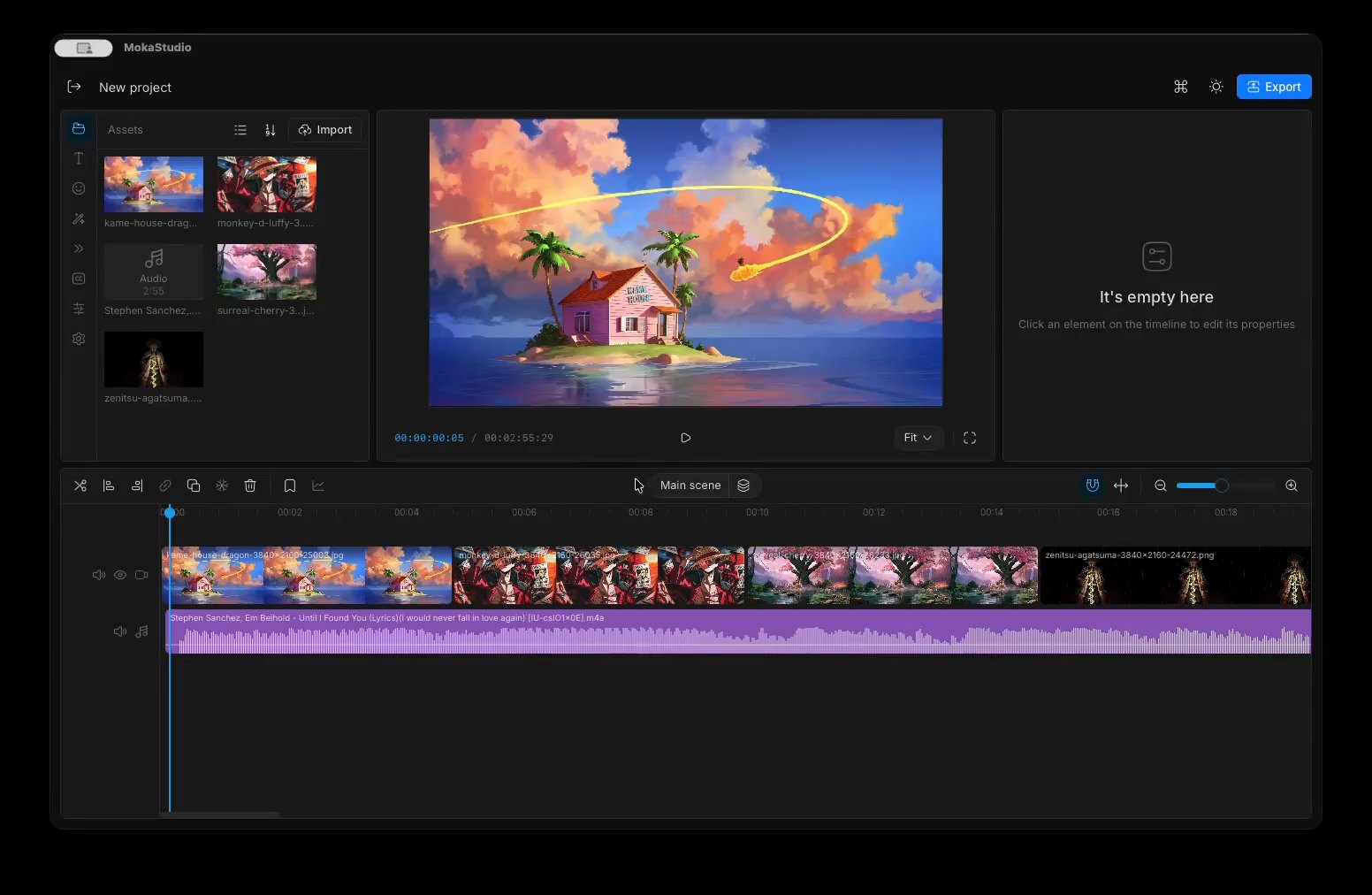Open keyboard shortcuts command icon
The height and width of the screenshot is (895, 1372).
pyautogui.click(x=1181, y=87)
